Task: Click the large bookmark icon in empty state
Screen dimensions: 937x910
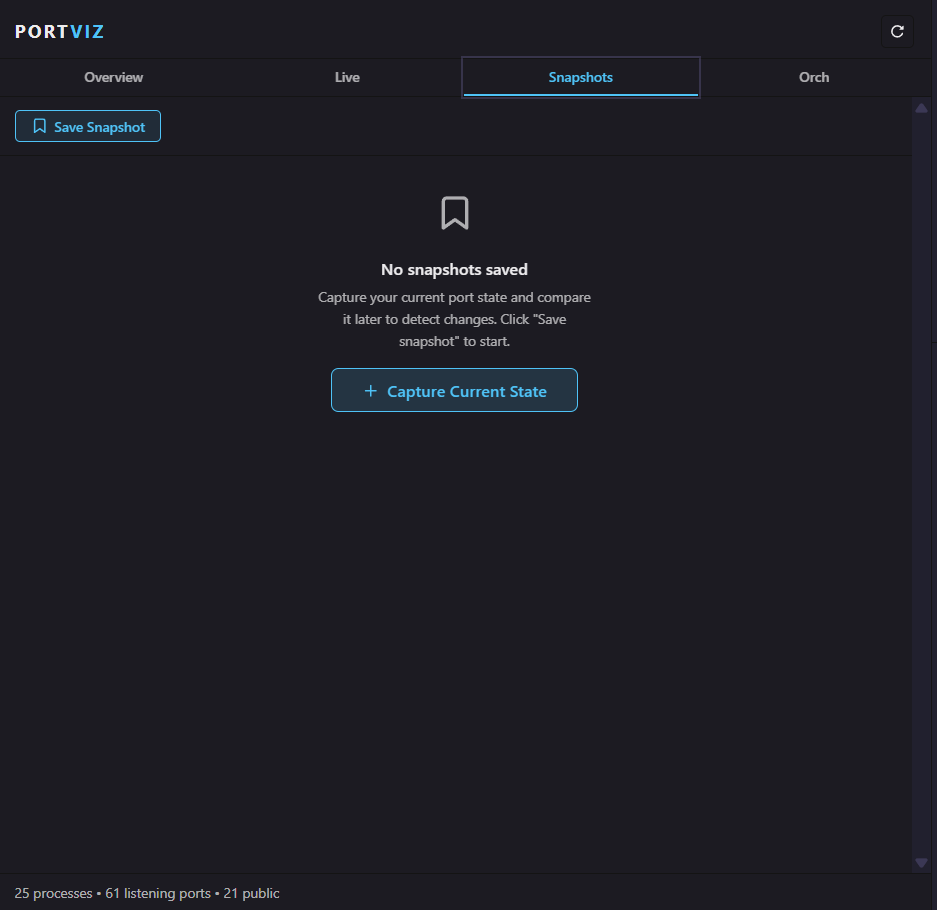Action: [455, 213]
